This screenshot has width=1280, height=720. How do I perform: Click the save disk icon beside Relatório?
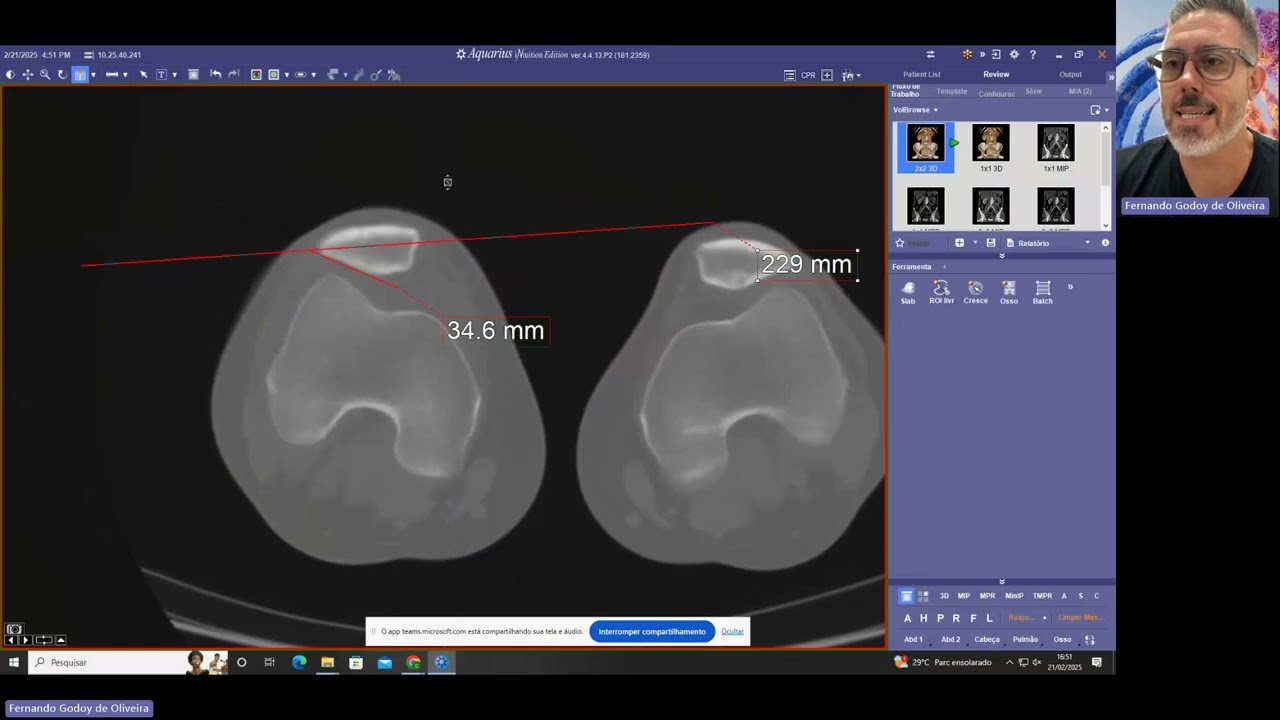[991, 243]
